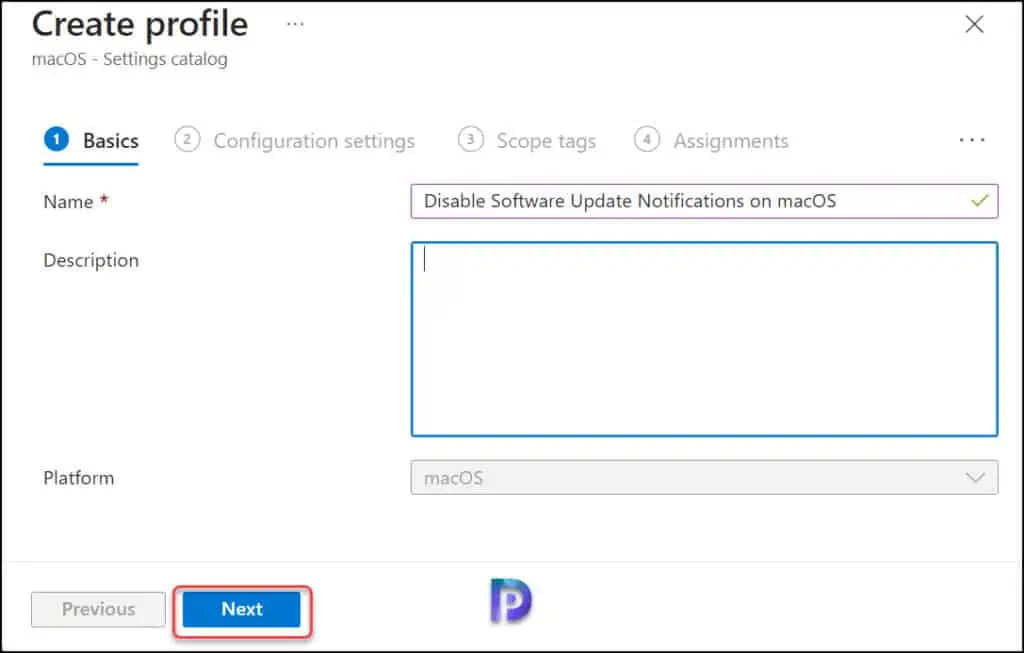Click the green validation checkmark in Name
Screen dimensions: 1024x653
pos(980,200)
